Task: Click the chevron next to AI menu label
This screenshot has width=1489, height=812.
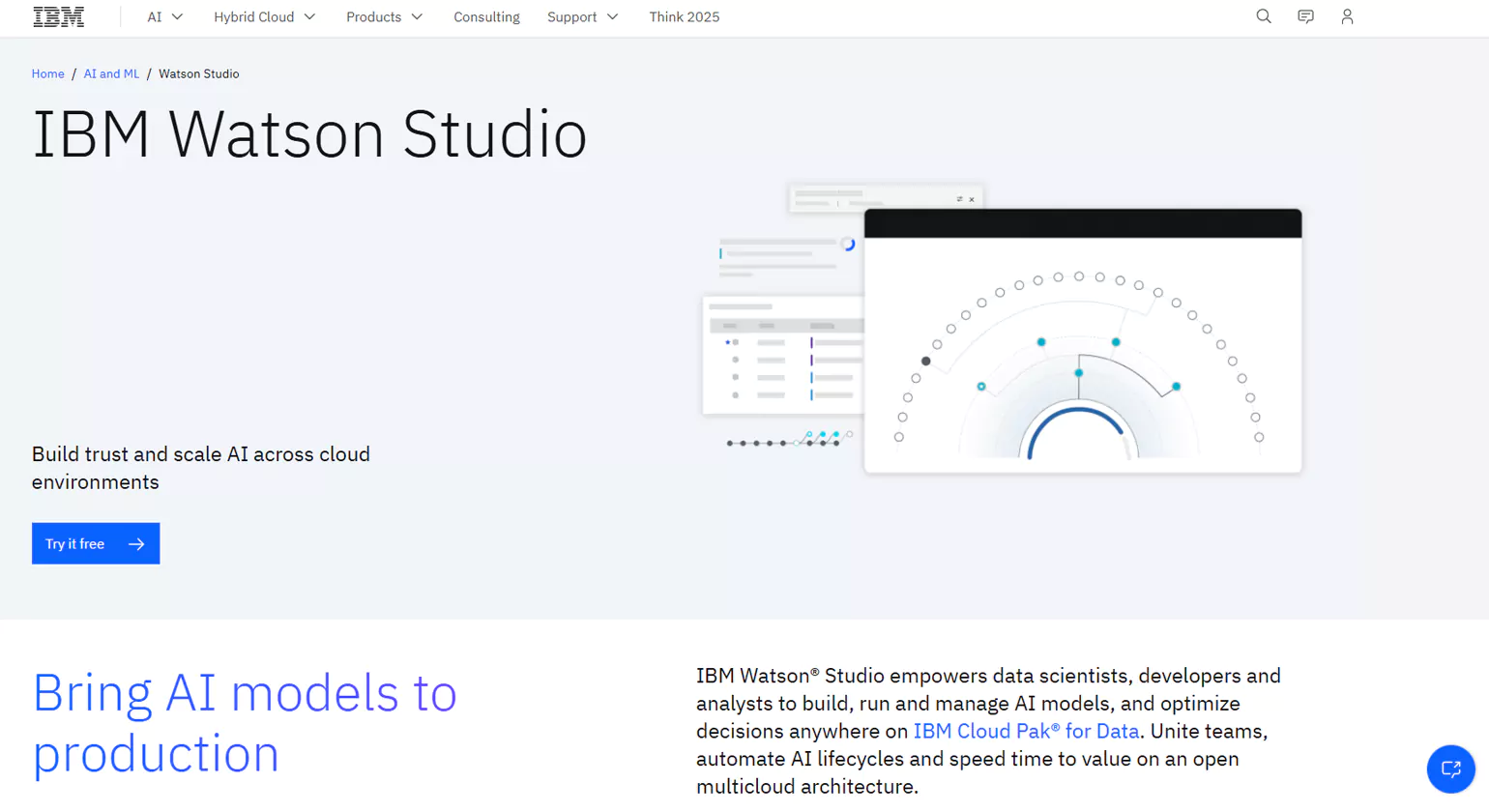Action: (x=178, y=16)
